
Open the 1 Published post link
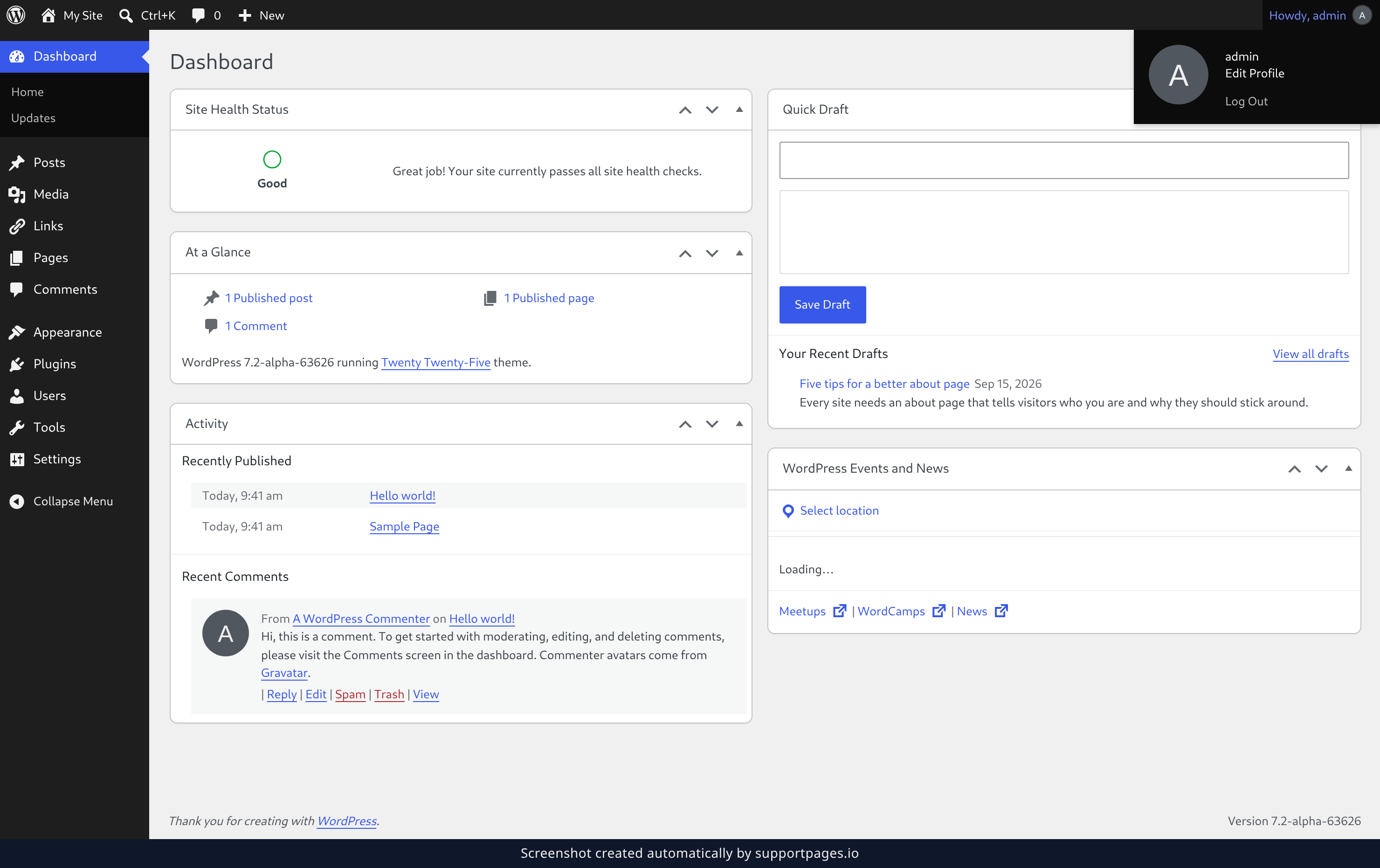[x=269, y=298]
